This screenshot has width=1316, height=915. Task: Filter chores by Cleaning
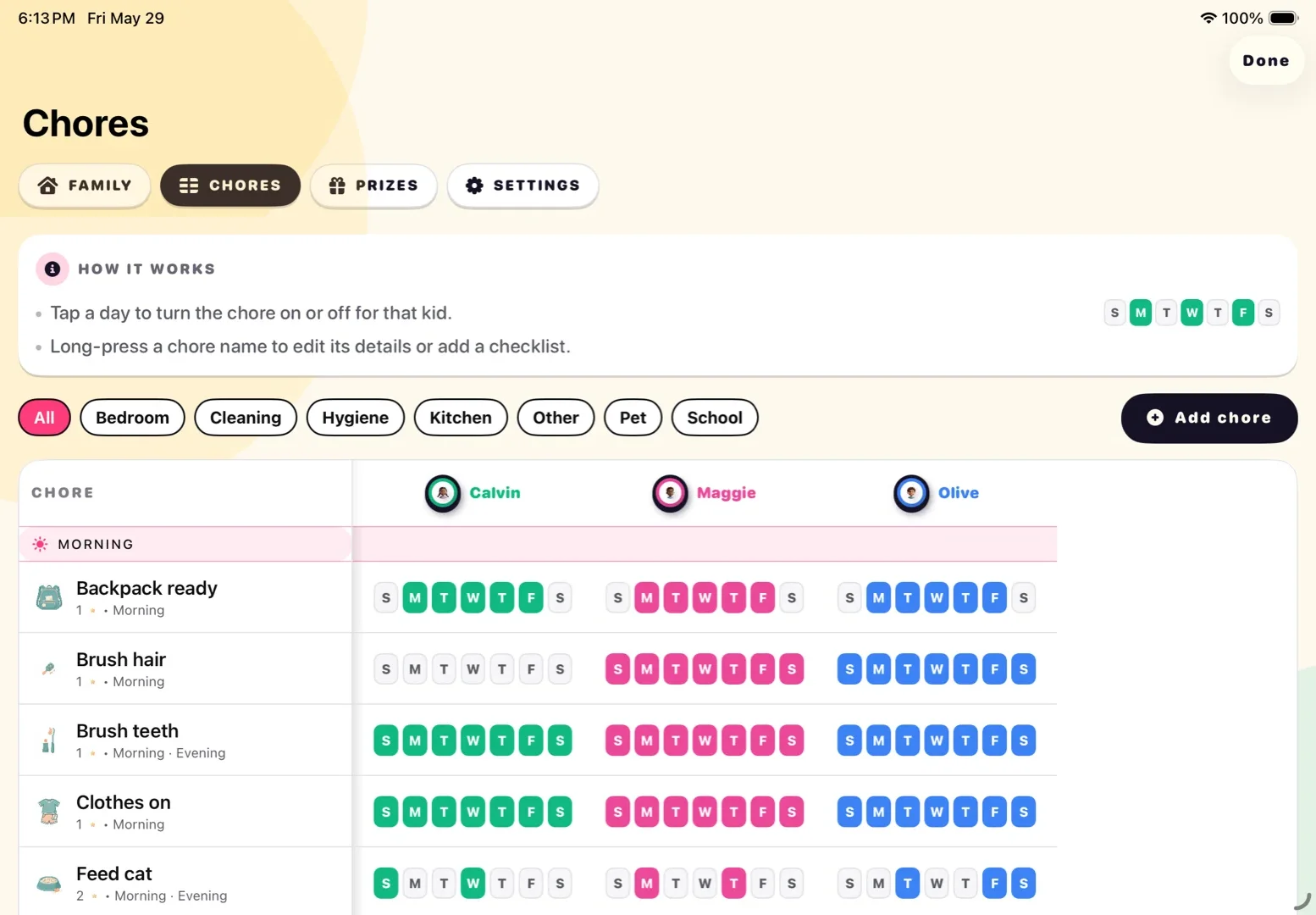tap(246, 418)
